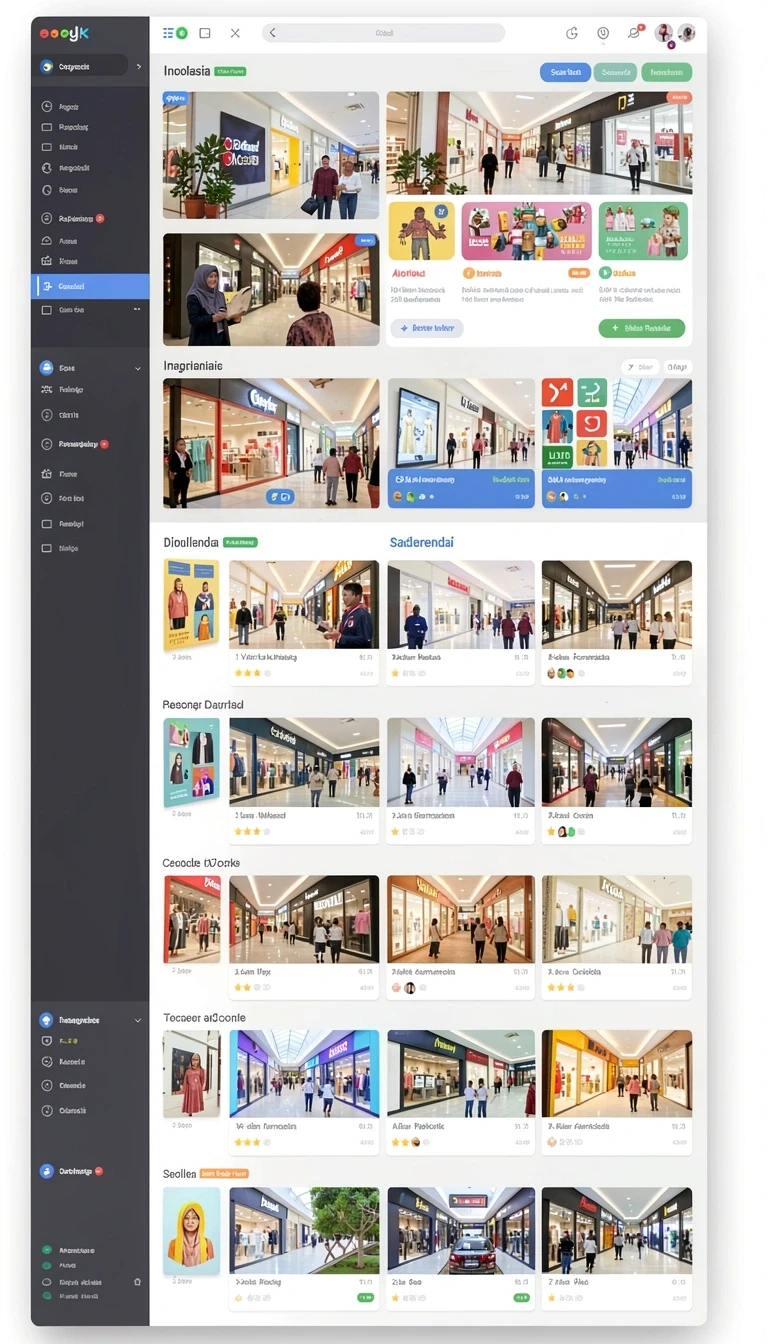Open the red-dress woman portrait tile
Image resolution: width=768 pixels, height=1344 pixels.
coord(191,1074)
